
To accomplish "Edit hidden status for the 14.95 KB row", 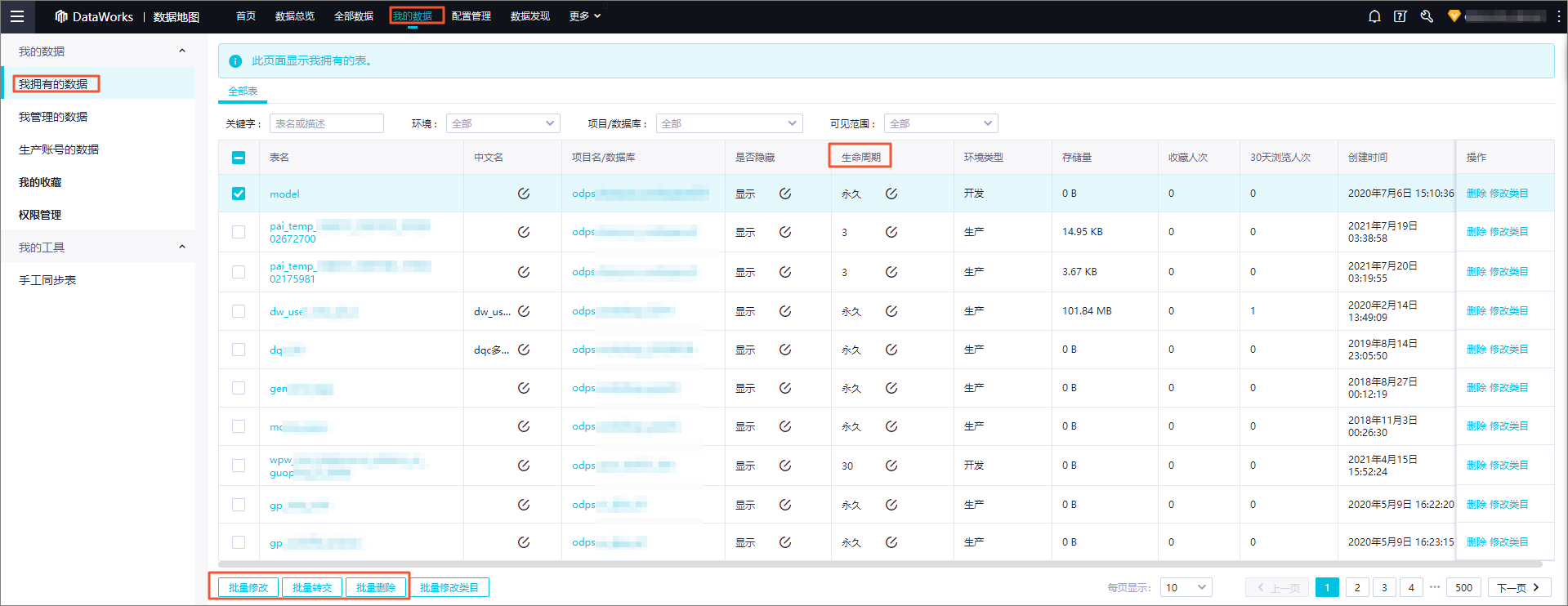I will 785,232.
